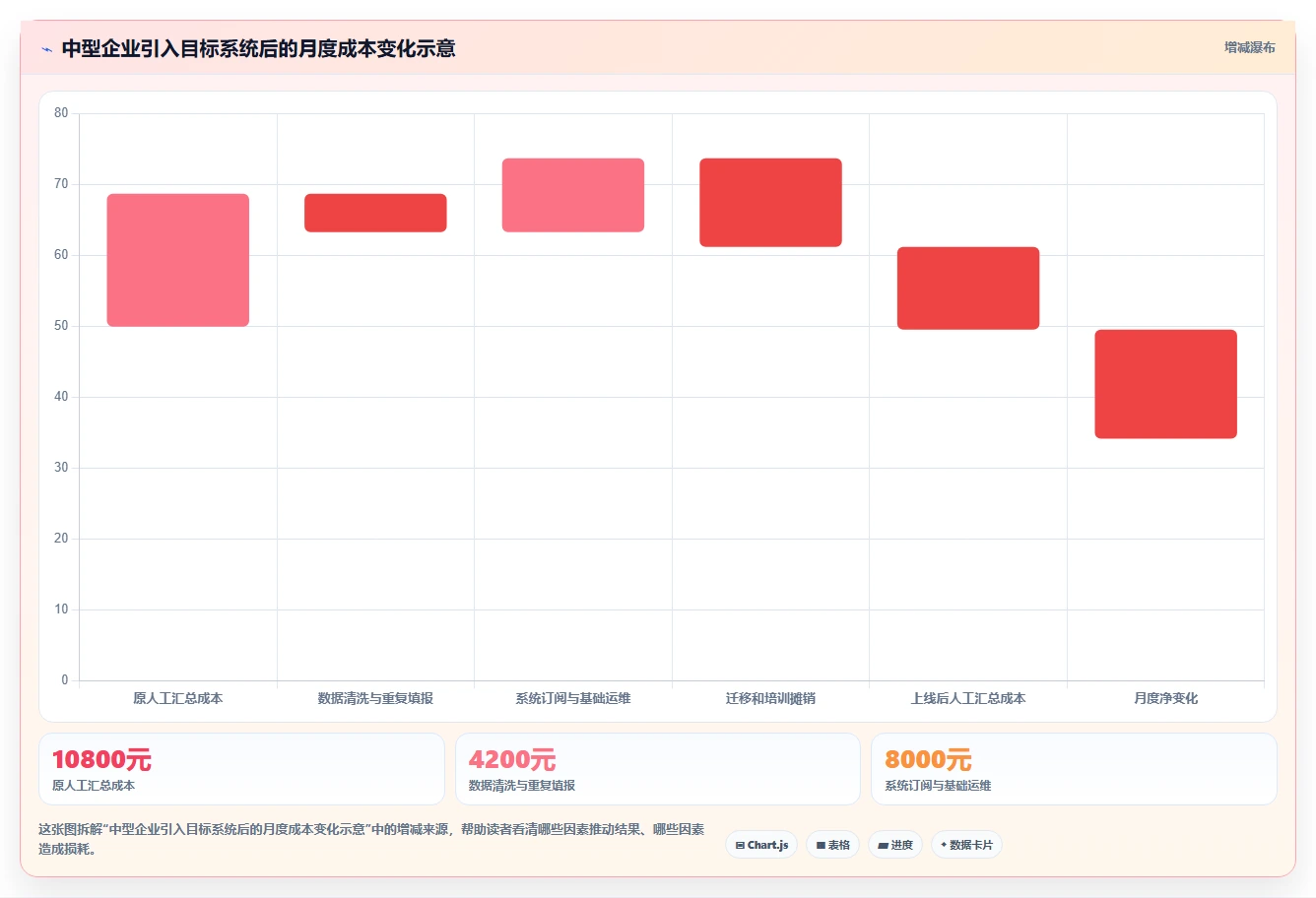This screenshot has width=1316, height=898.
Task: Click the 上线后人工汇总成本 waterfall bar
Action: point(968,289)
